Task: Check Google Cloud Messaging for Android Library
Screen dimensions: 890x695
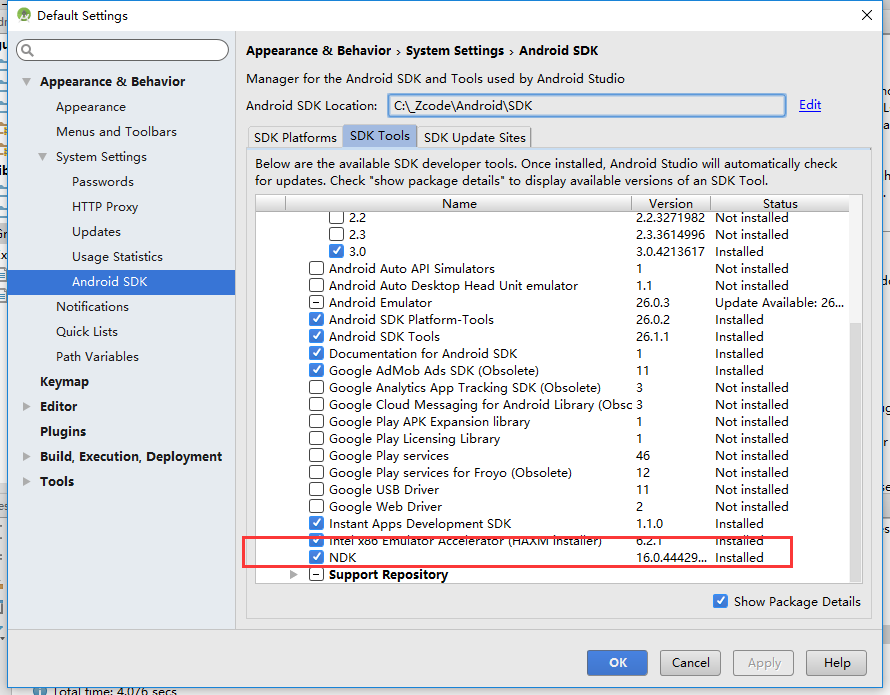Action: (316, 404)
